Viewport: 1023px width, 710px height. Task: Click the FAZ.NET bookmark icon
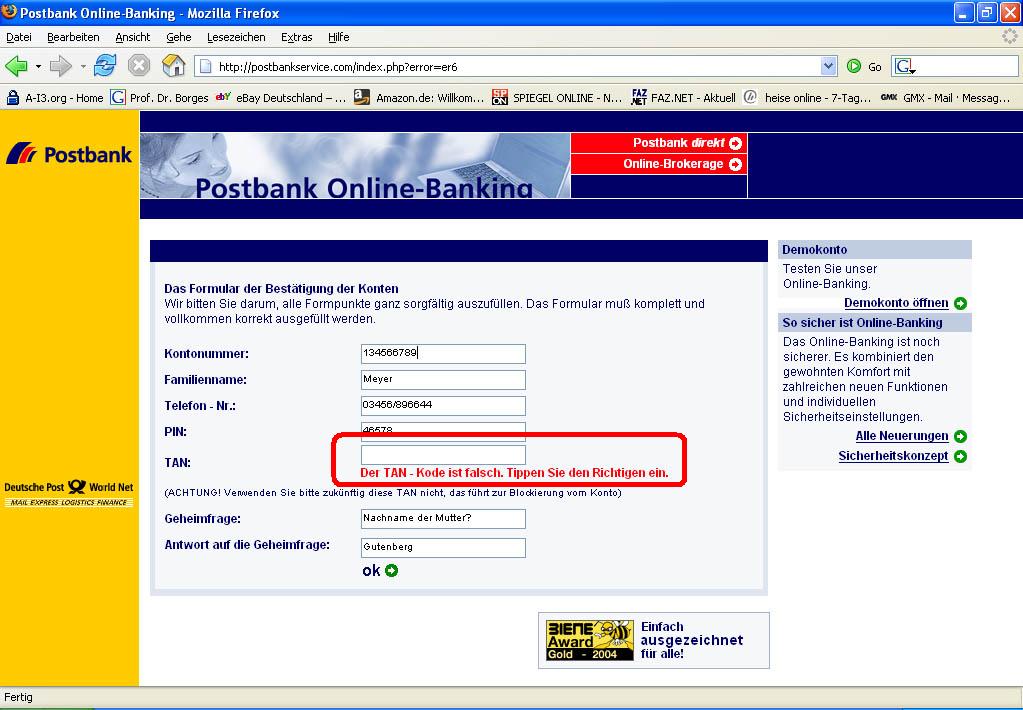639,98
